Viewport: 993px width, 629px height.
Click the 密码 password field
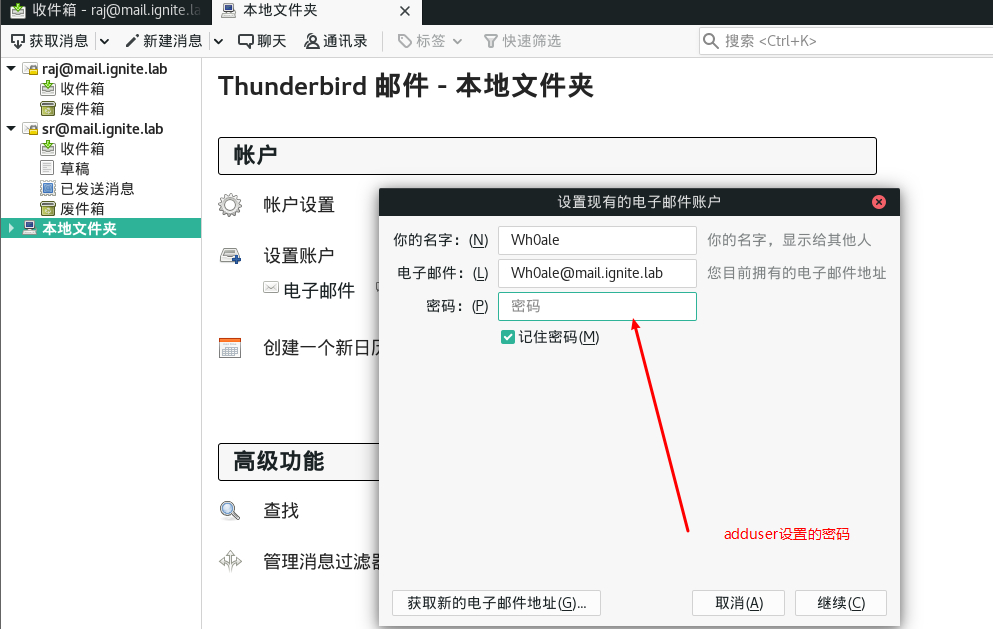click(597, 307)
